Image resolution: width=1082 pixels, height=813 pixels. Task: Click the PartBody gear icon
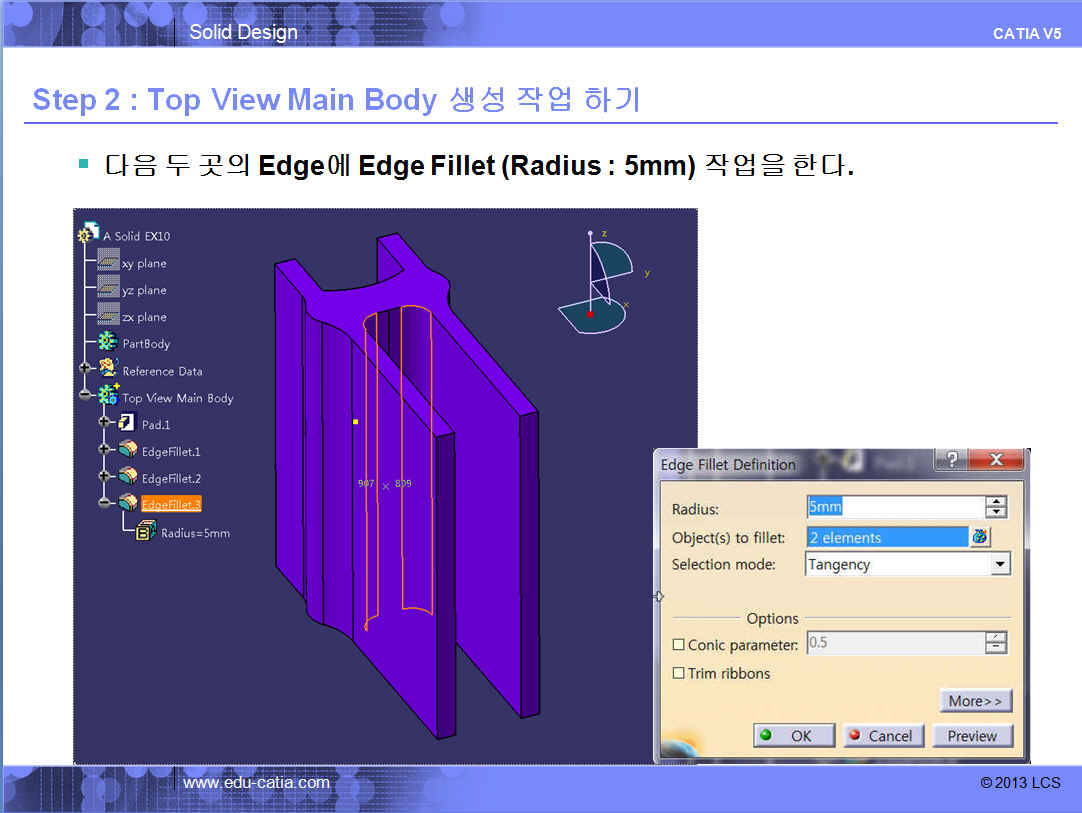108,342
